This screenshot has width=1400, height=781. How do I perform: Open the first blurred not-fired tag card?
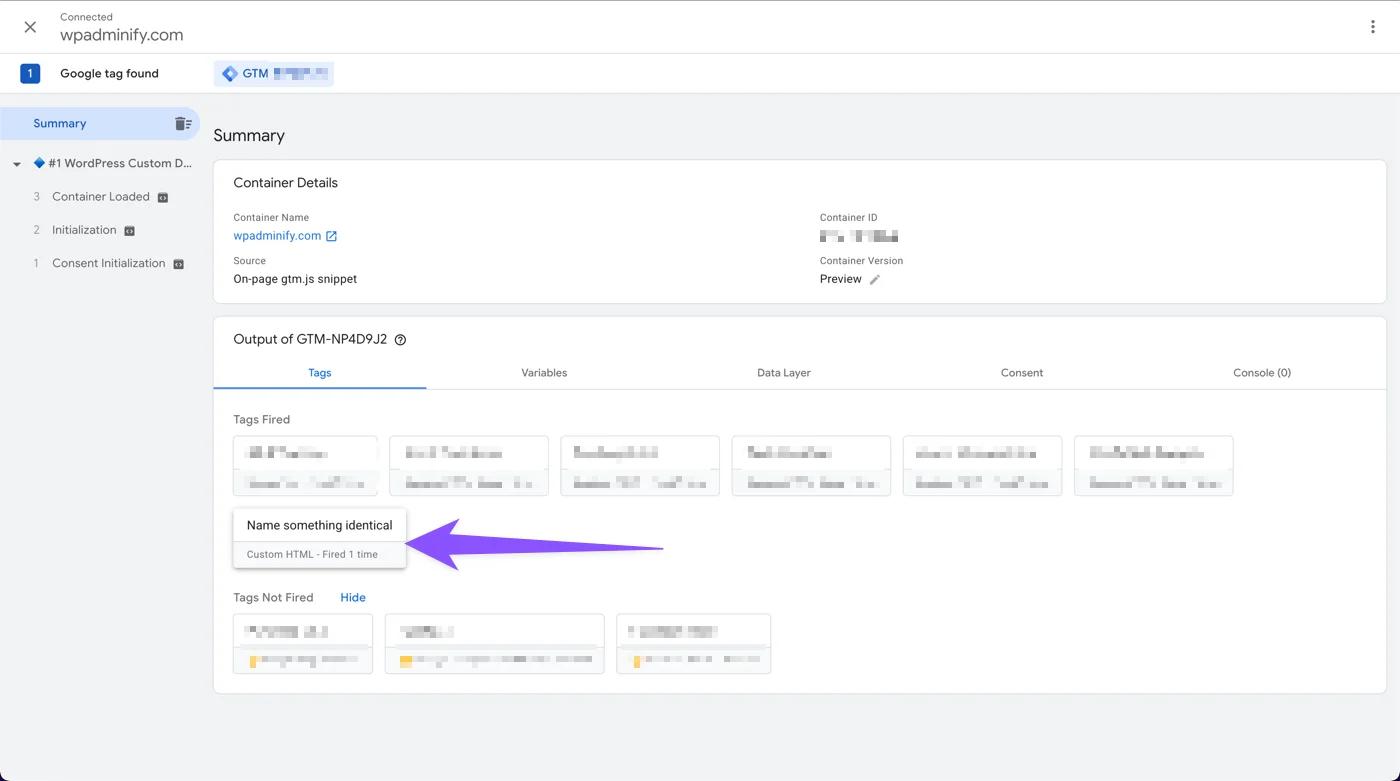point(303,644)
